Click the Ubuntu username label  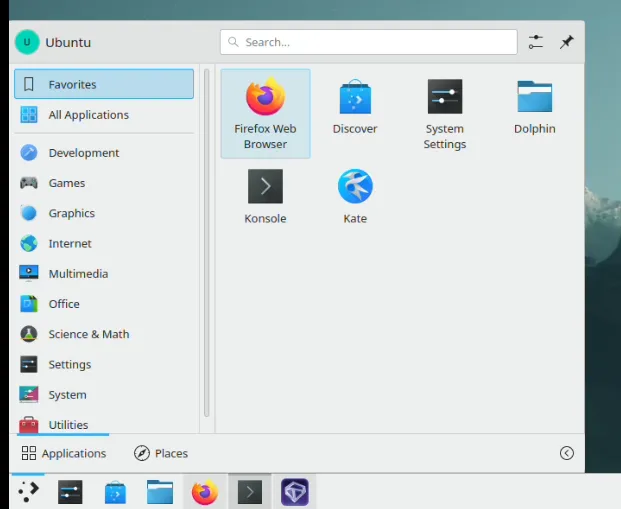point(68,42)
